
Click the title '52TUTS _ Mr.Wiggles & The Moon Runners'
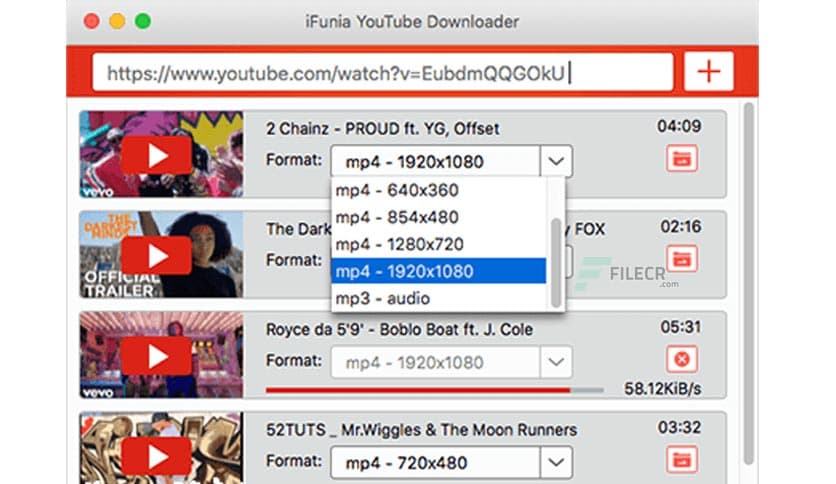click(x=421, y=430)
